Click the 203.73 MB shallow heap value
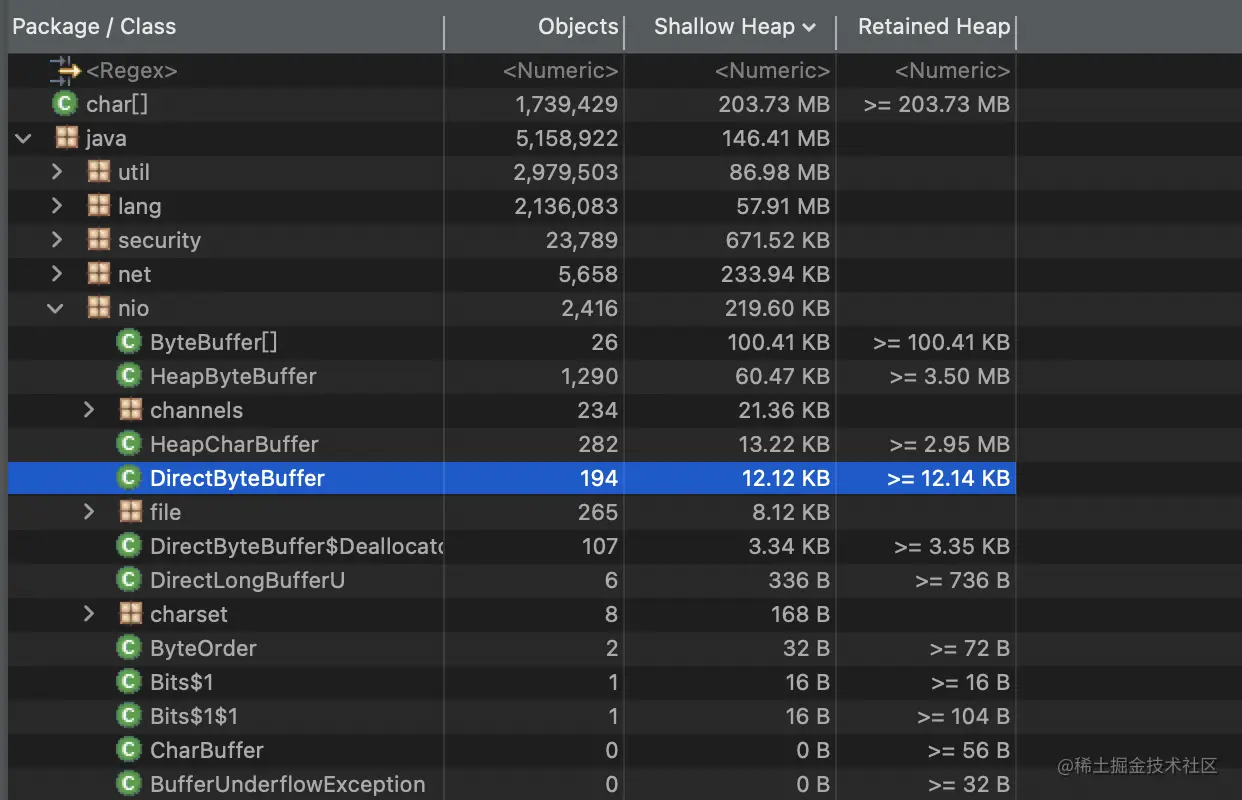This screenshot has width=1242, height=800. [774, 104]
